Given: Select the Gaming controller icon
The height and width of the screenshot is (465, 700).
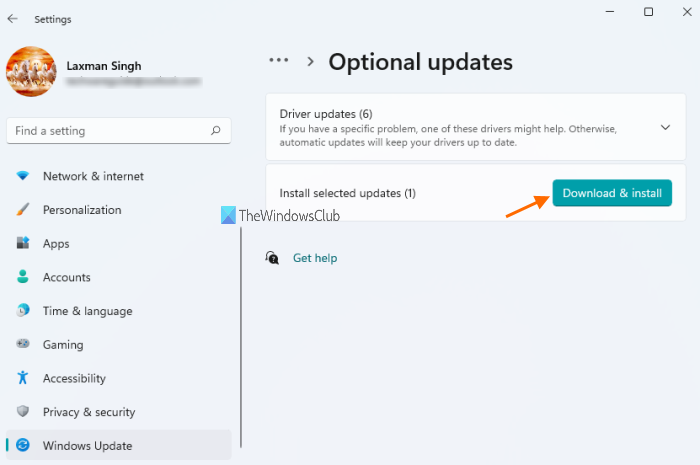Looking at the screenshot, I should click(x=22, y=344).
